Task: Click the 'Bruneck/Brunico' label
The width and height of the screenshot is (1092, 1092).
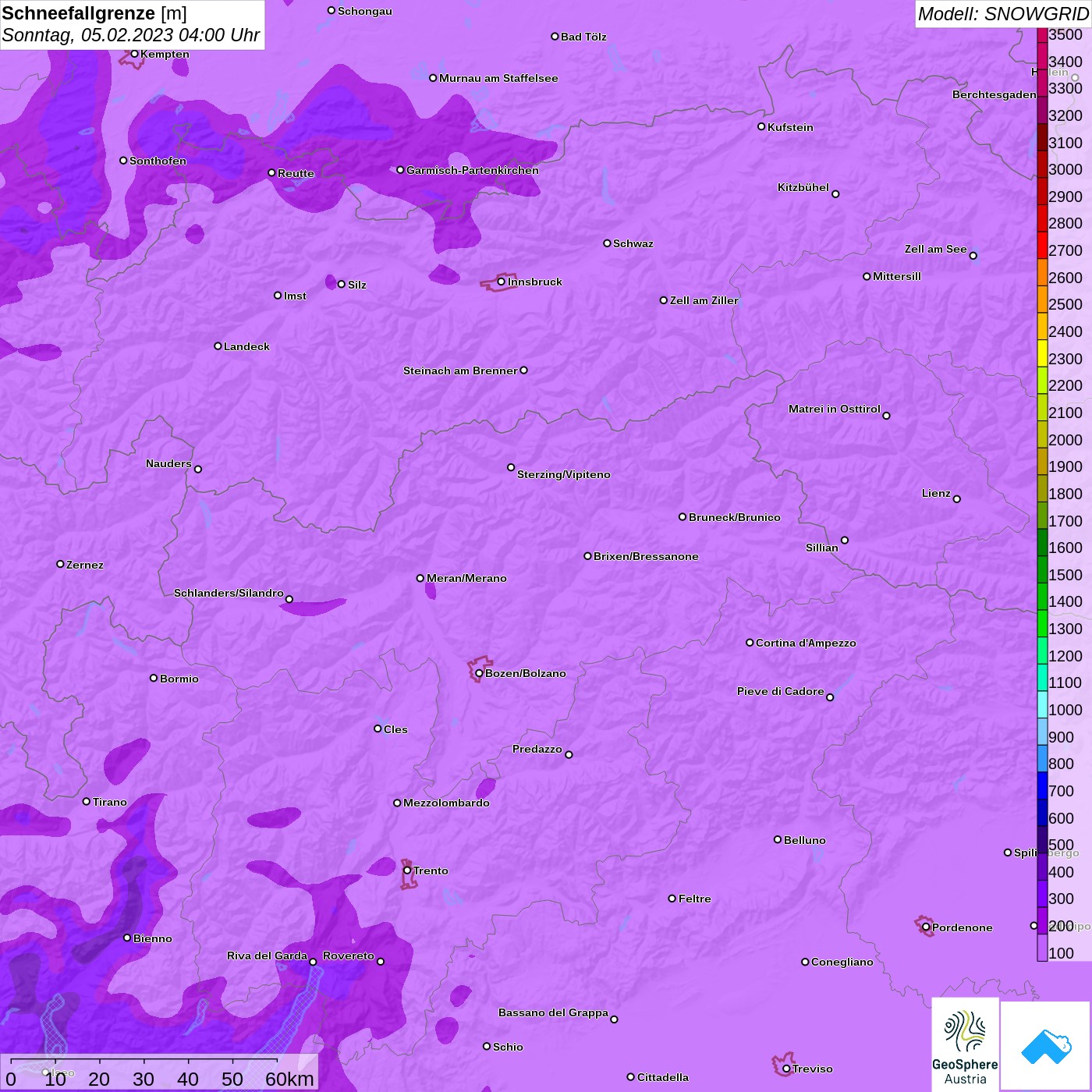Action: 735,517
